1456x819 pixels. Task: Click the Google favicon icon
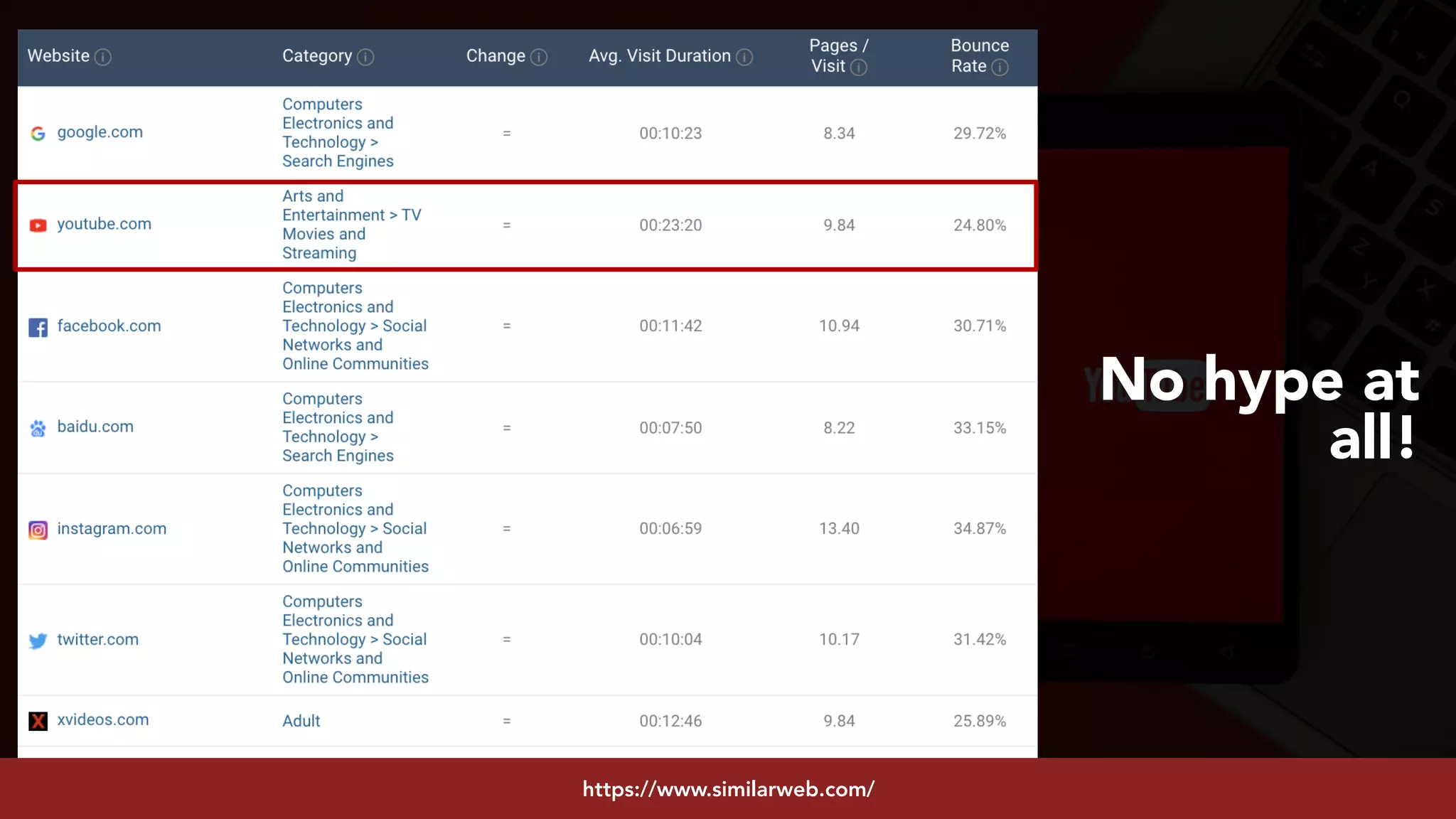38,133
